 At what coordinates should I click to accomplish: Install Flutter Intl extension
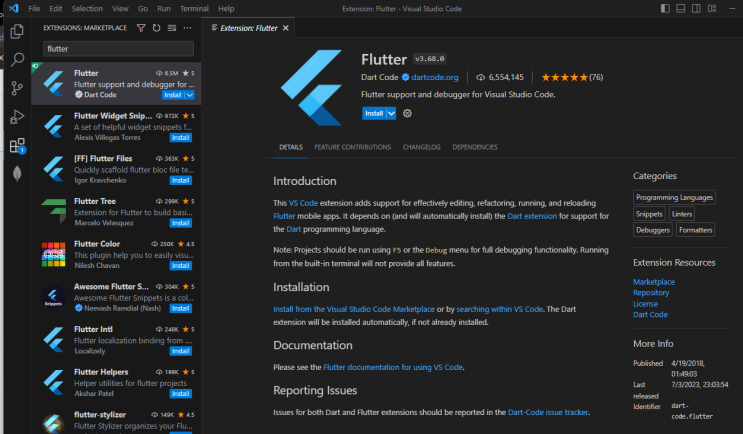(181, 351)
